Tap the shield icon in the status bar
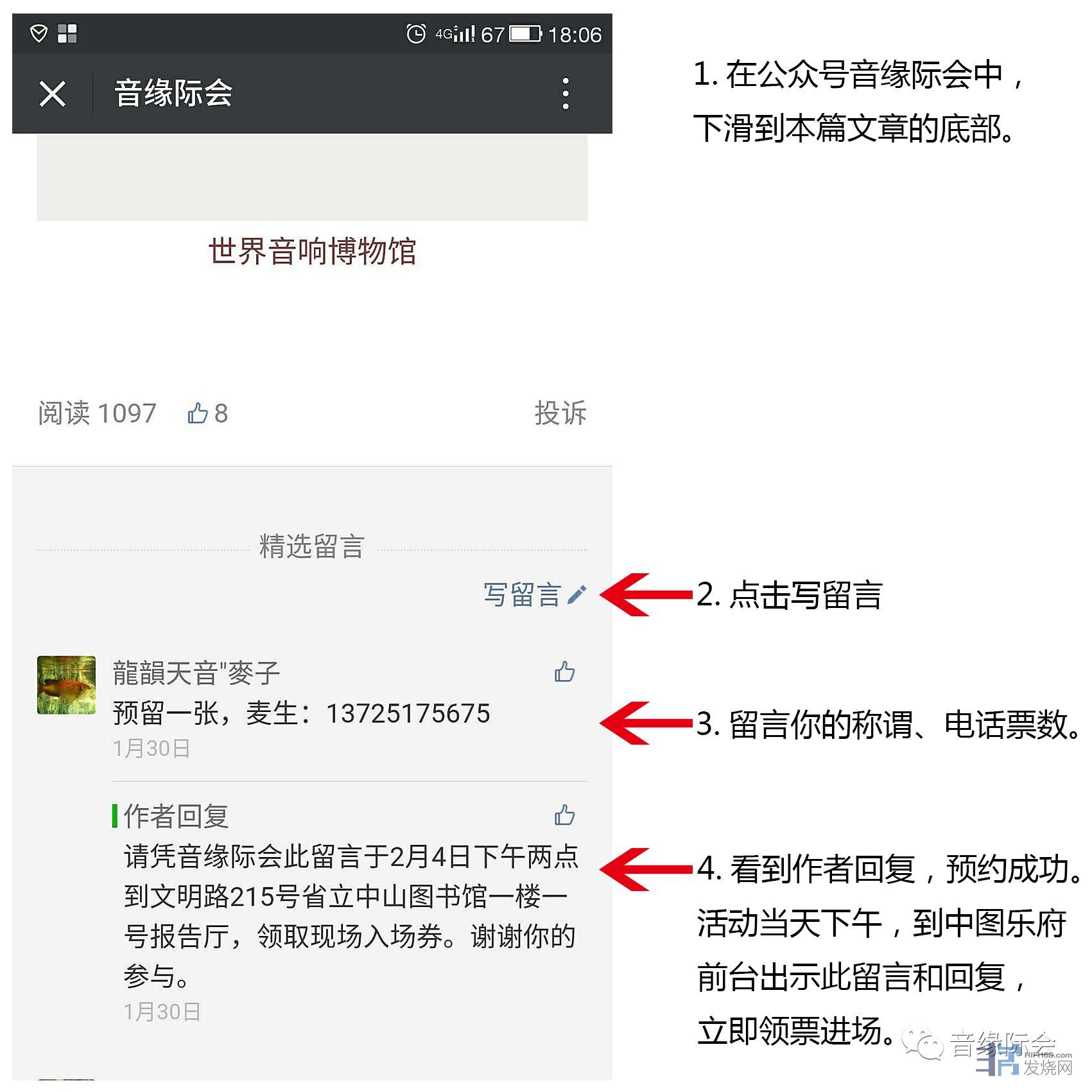The height and width of the screenshot is (1092, 1092). coord(39,33)
